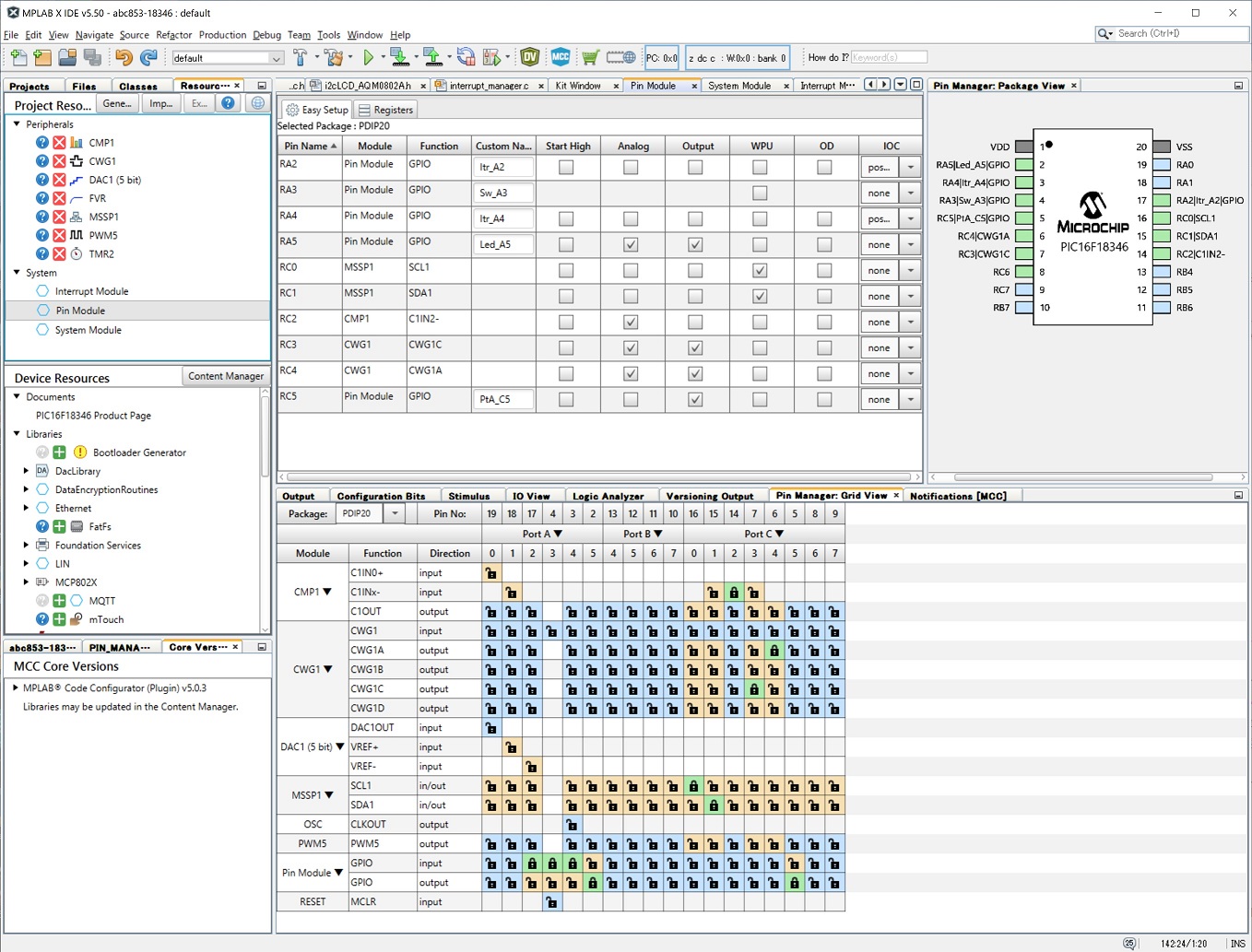Toggle the Output checkbox for RA5
This screenshot has width=1252, height=952.
tap(695, 245)
